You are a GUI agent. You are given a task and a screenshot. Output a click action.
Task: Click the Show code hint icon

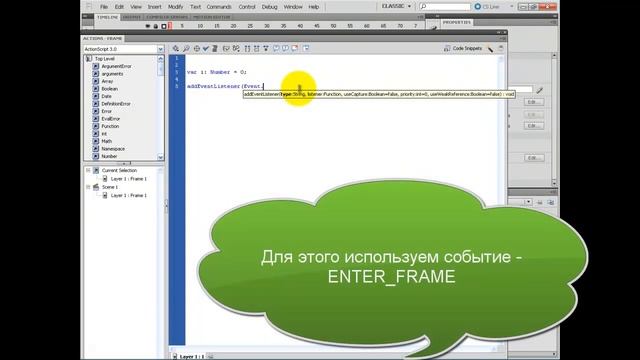(226, 48)
